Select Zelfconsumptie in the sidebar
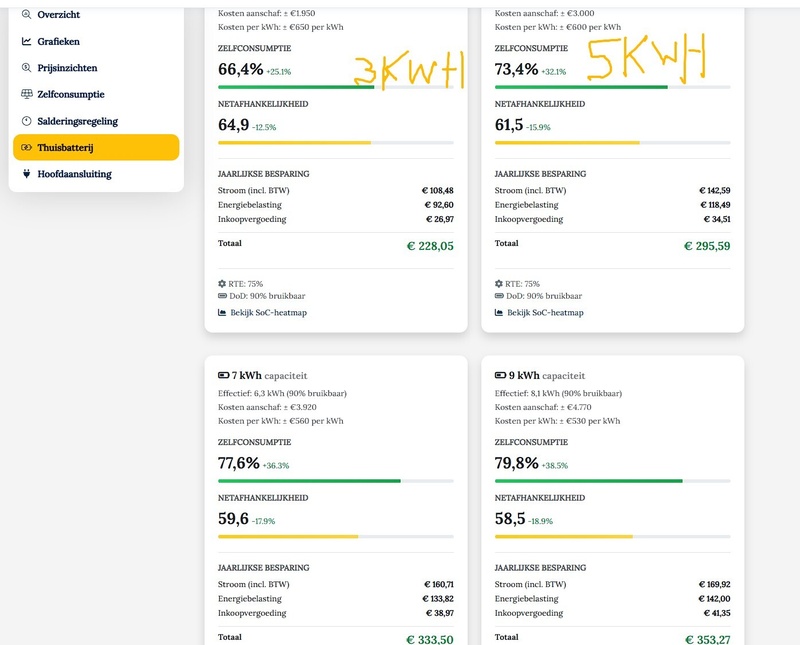Viewport: 800px width, 645px height. [x=96, y=94]
